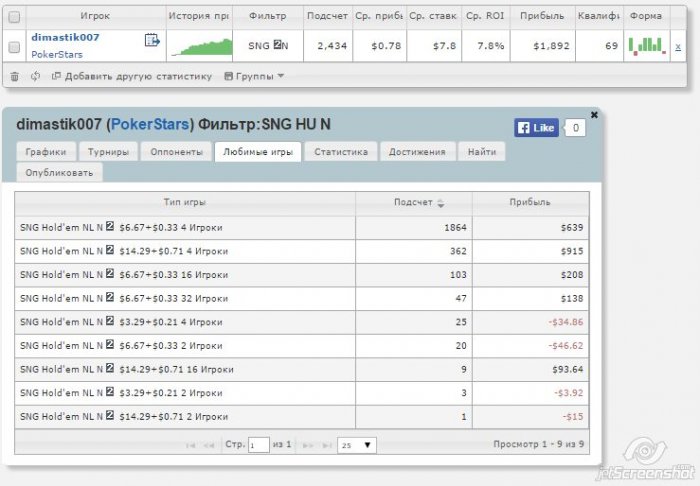Screen dimensions: 700x486
Task: Click the negative profit -$46.62
Action: [566, 346]
